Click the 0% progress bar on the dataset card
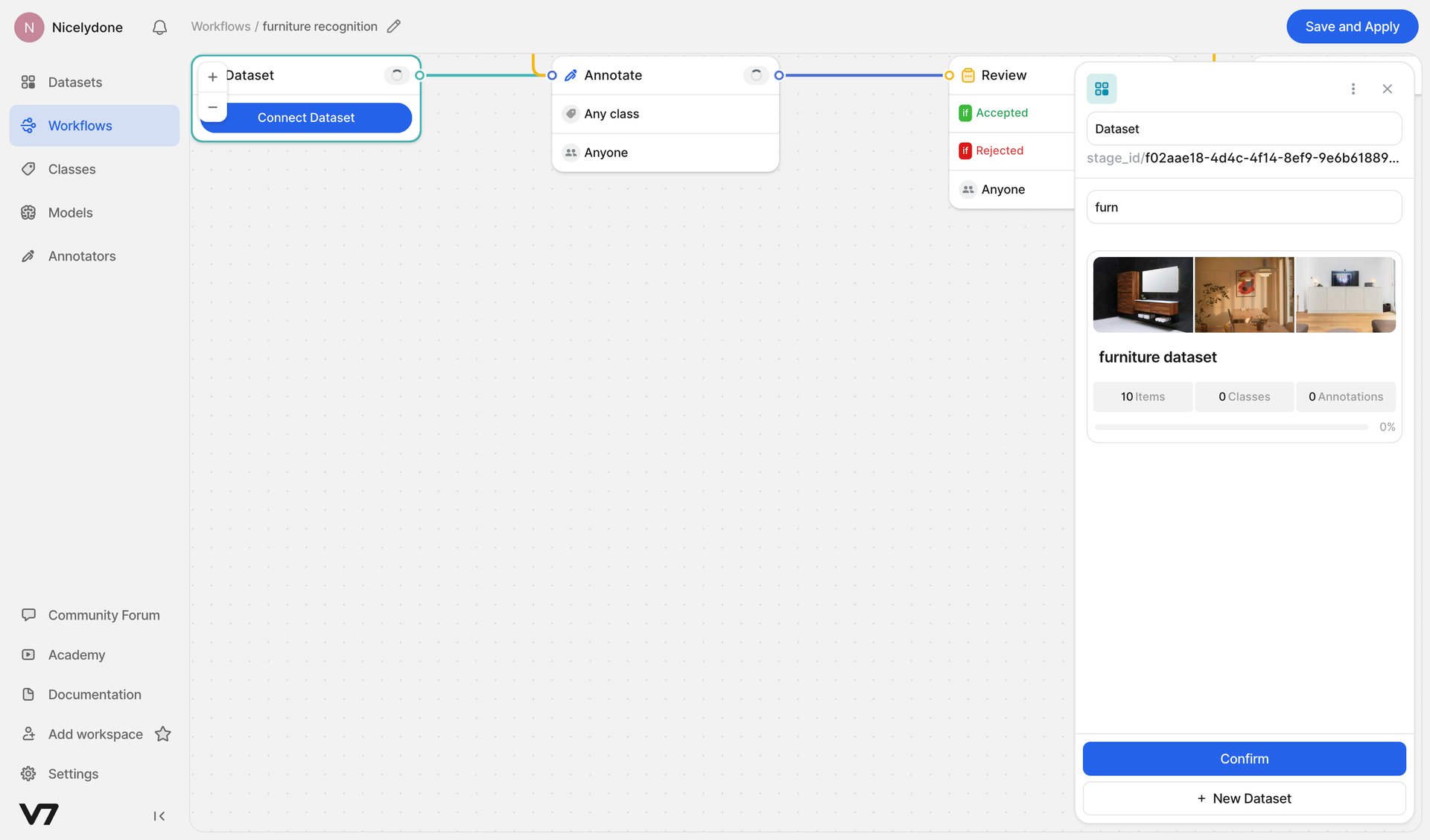This screenshot has width=1430, height=840. 1231,427
